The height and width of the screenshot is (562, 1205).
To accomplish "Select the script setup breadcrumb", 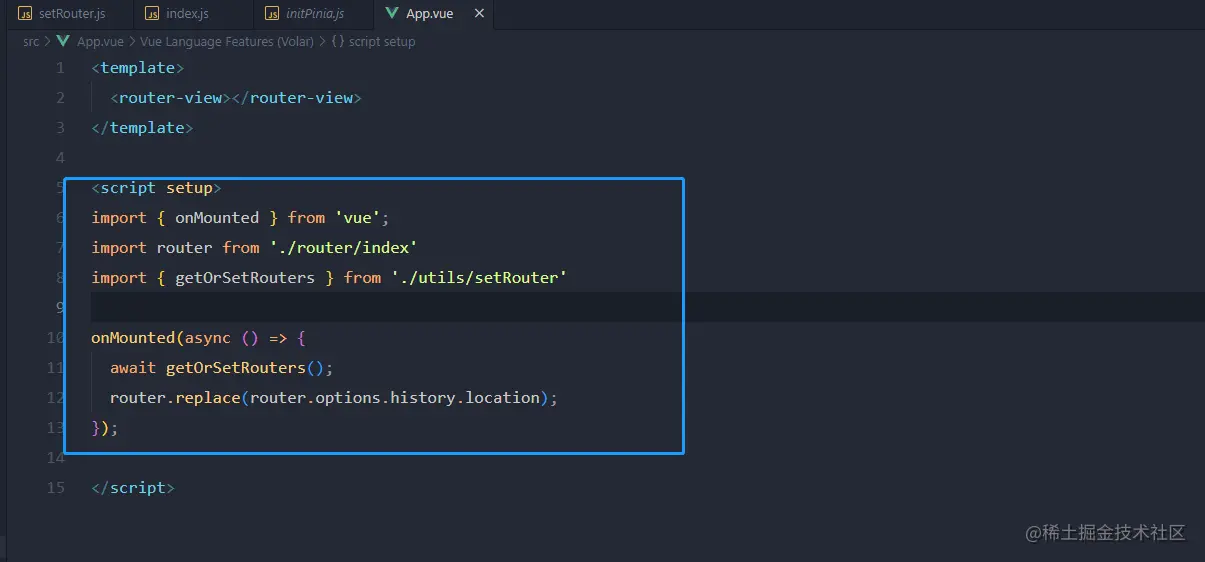I will pyautogui.click(x=382, y=41).
